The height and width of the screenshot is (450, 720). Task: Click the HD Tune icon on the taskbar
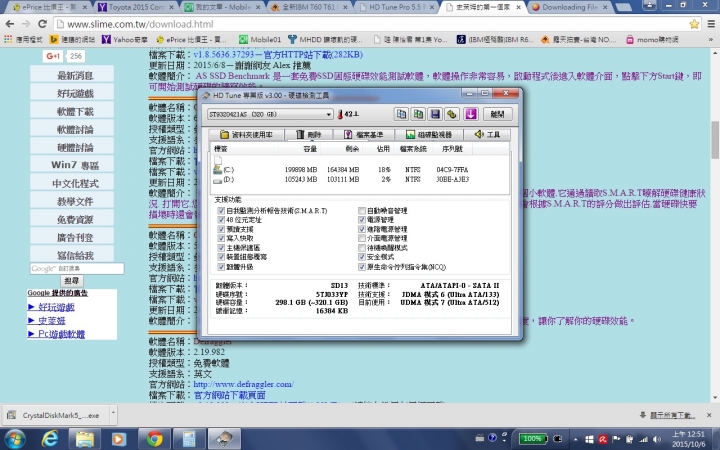tap(224, 439)
